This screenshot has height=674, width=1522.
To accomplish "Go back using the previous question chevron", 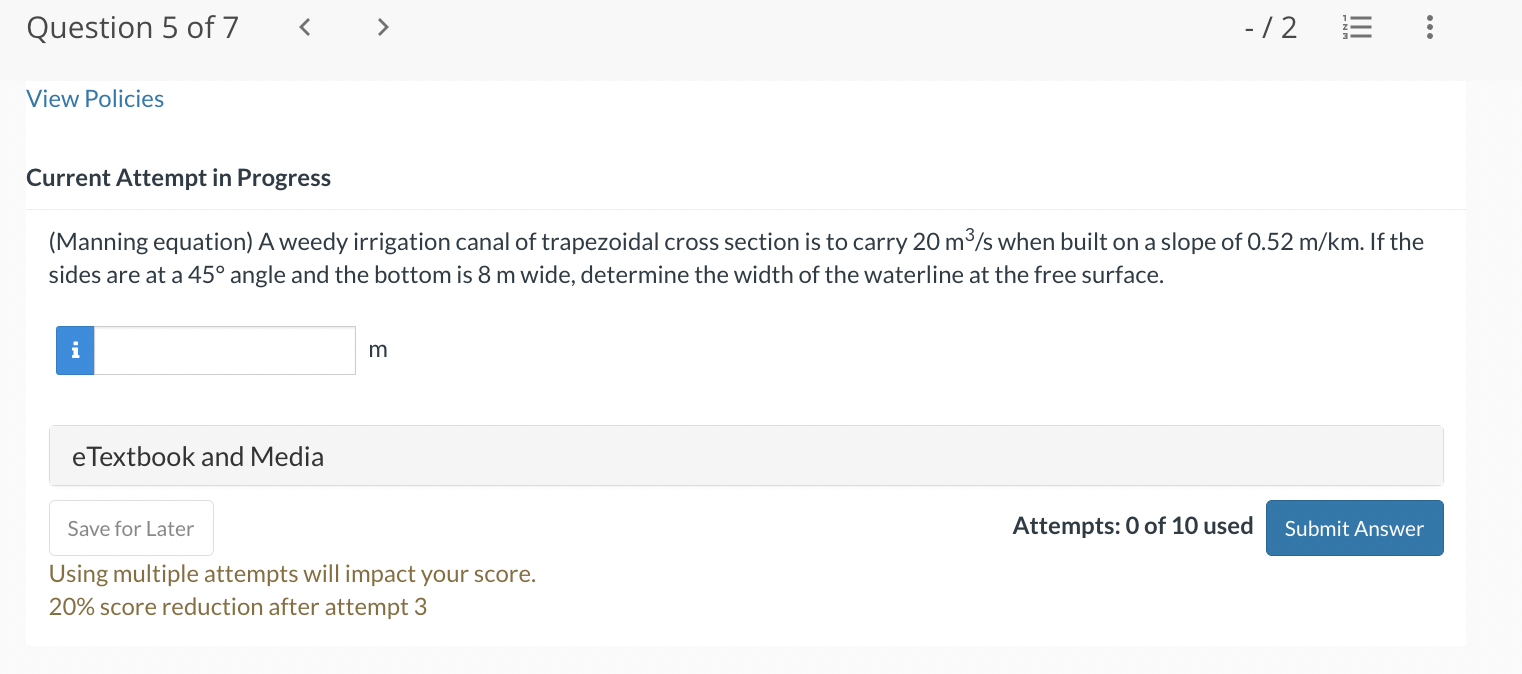I will 304,27.
